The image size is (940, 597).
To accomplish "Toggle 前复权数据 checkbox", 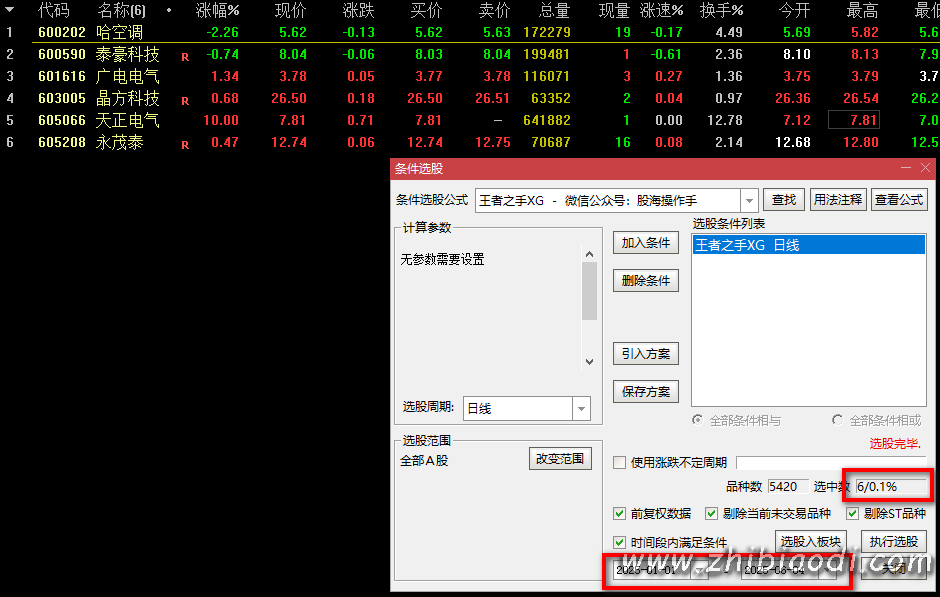I will coord(620,514).
